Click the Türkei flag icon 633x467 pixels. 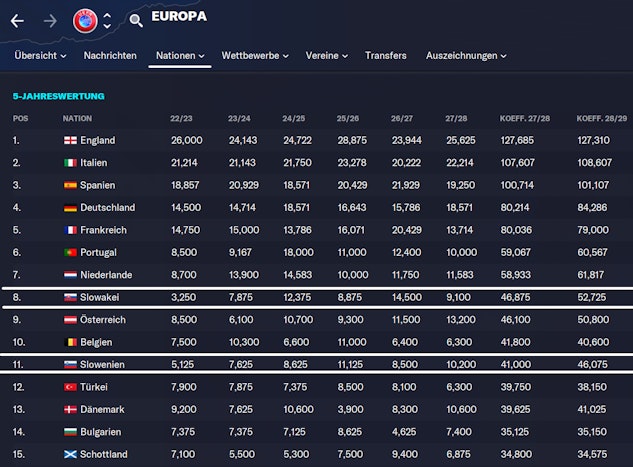[x=70, y=387]
